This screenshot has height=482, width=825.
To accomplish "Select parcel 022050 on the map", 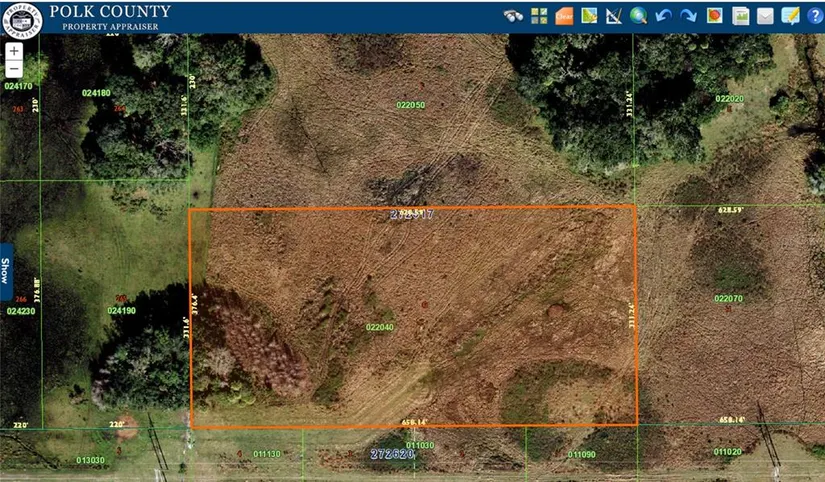I will pos(410,105).
